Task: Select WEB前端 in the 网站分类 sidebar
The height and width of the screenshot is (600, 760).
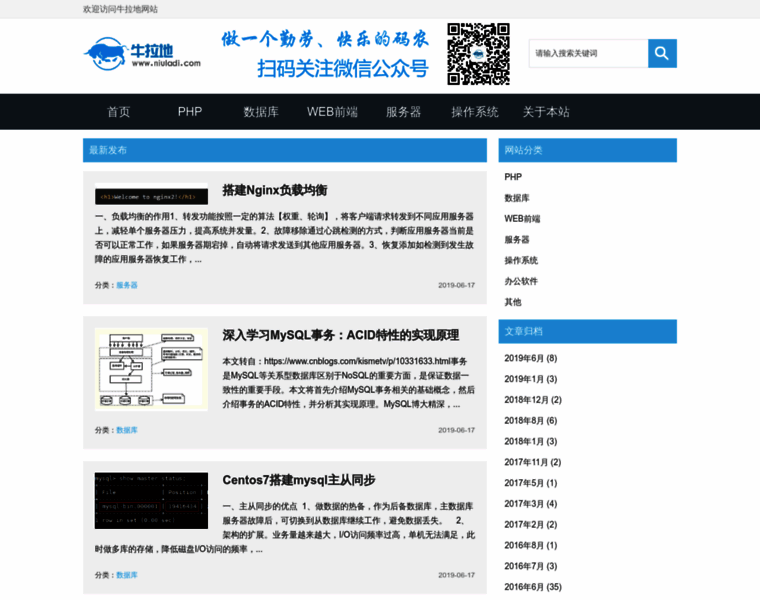Action: click(x=522, y=219)
